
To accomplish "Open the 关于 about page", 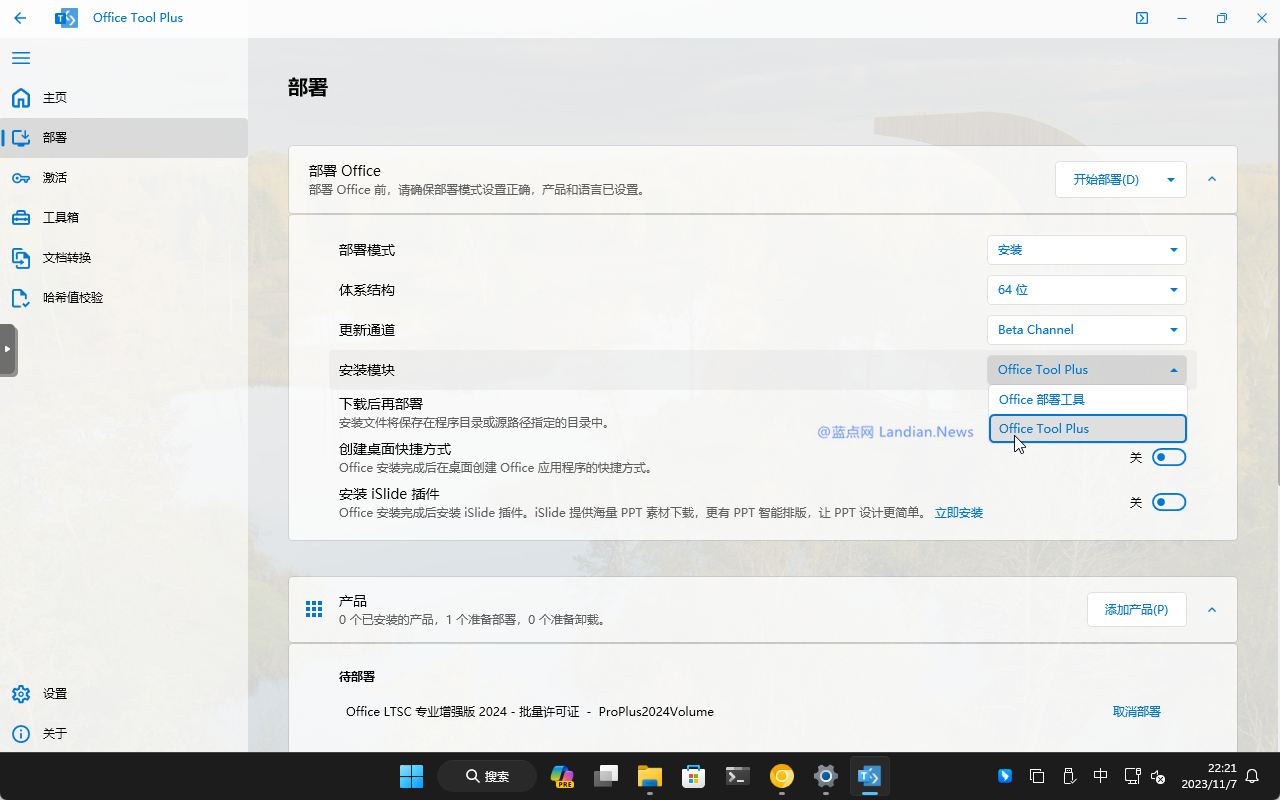I will coord(55,734).
